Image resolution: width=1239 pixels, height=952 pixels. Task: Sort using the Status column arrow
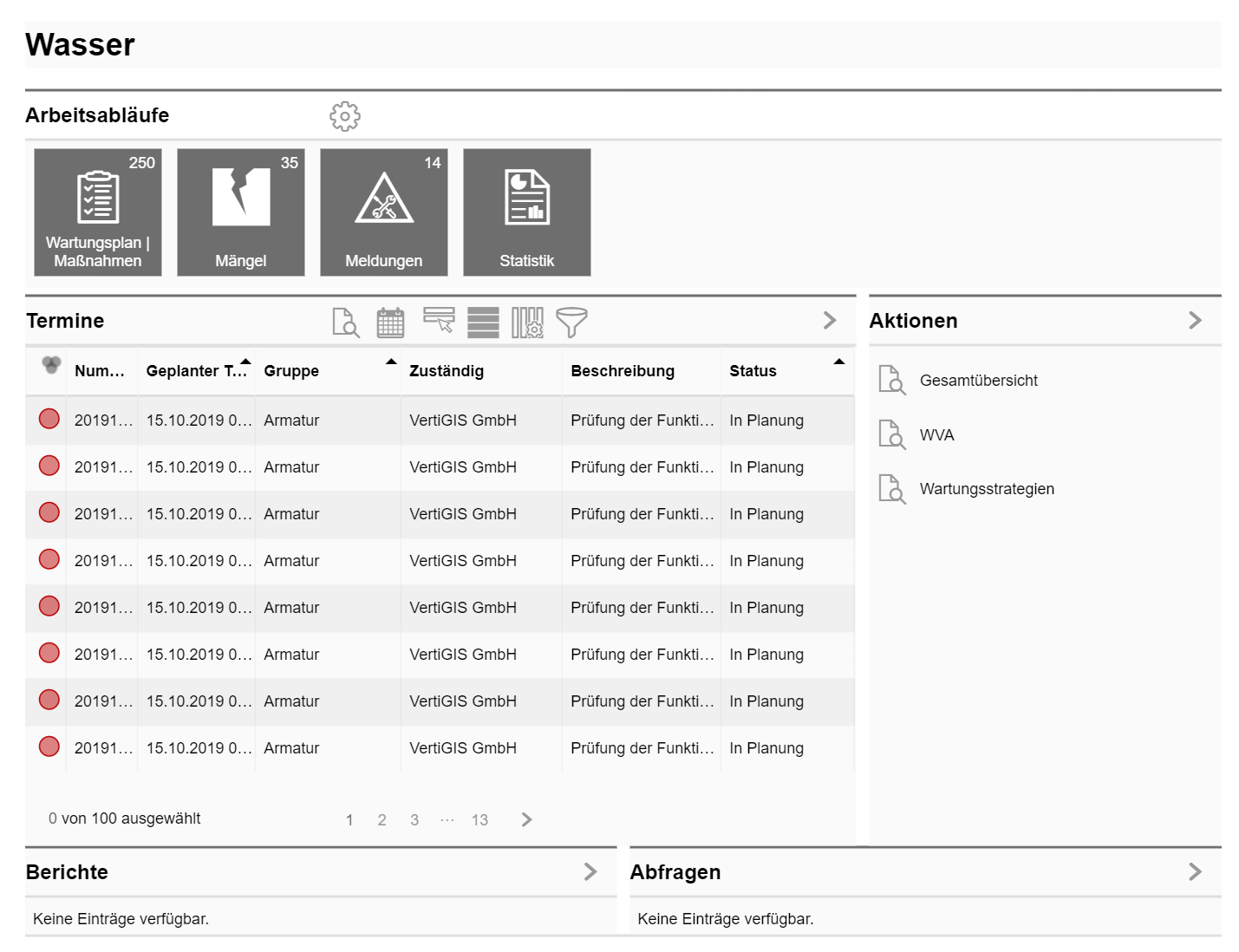click(x=838, y=362)
